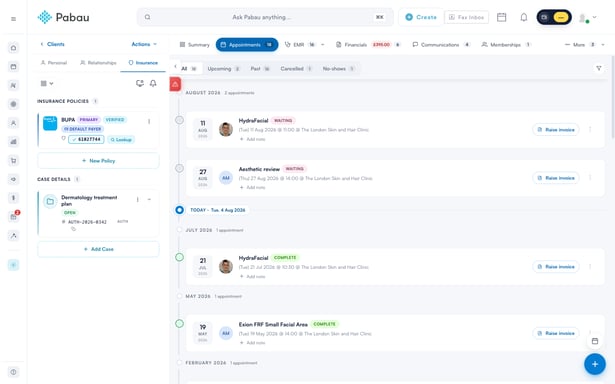Click the TODAY timeline marker
The width and height of the screenshot is (615, 384).
(179, 210)
